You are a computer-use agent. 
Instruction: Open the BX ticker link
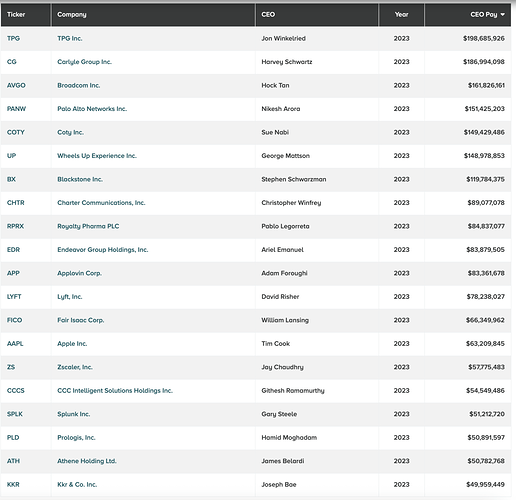[11, 179]
